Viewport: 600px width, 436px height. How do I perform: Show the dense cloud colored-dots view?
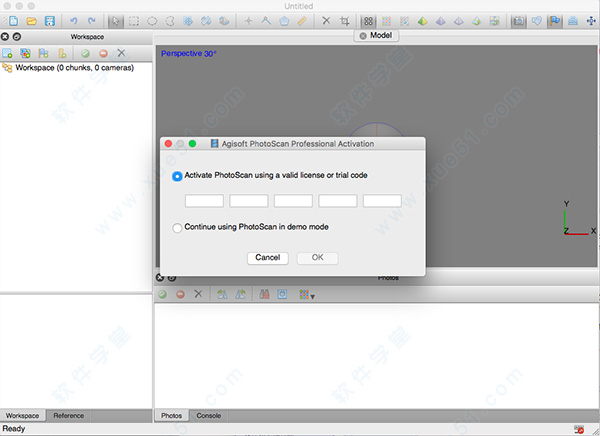(x=386, y=21)
